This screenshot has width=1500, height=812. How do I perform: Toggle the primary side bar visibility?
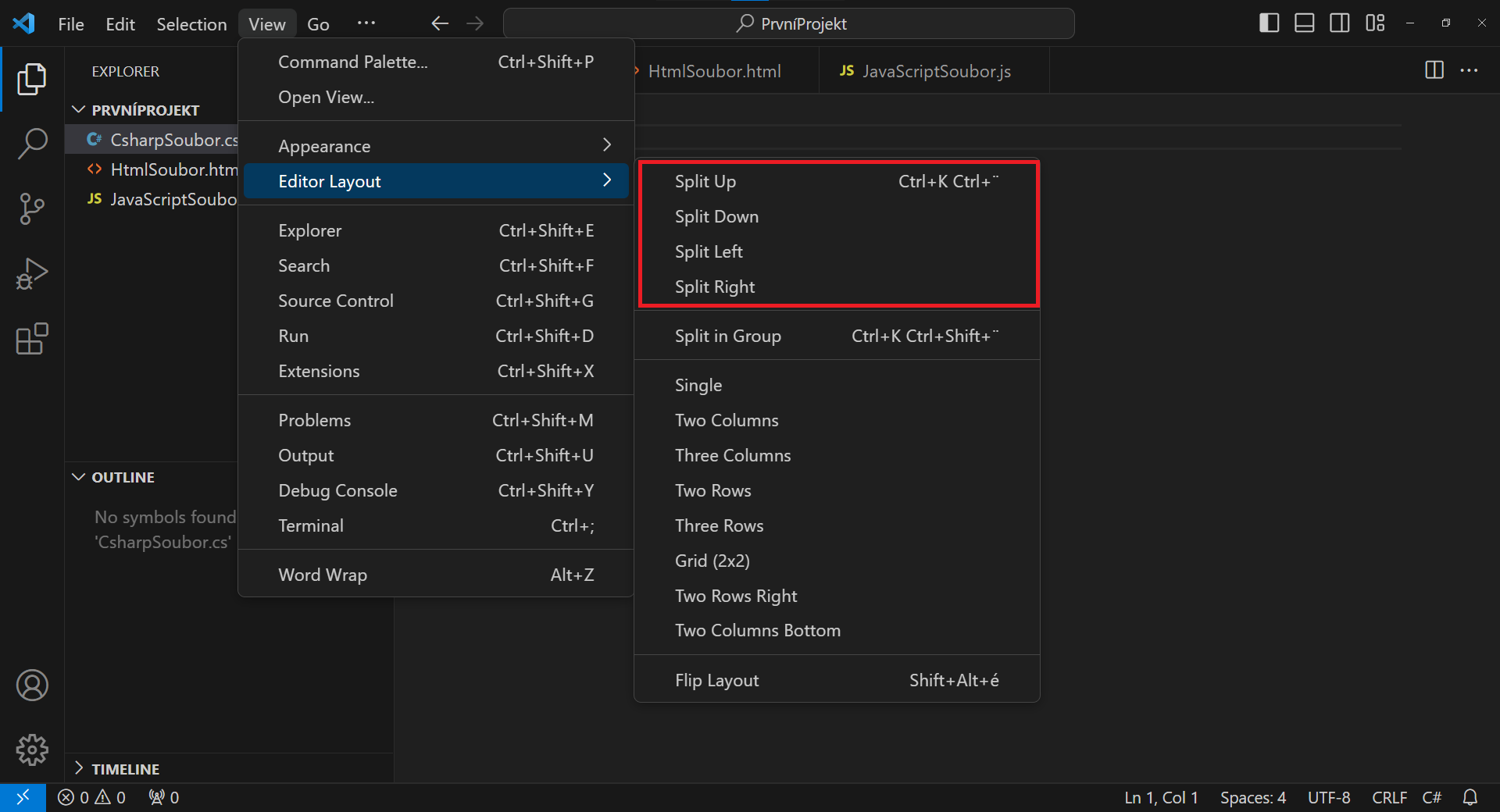coord(1268,23)
